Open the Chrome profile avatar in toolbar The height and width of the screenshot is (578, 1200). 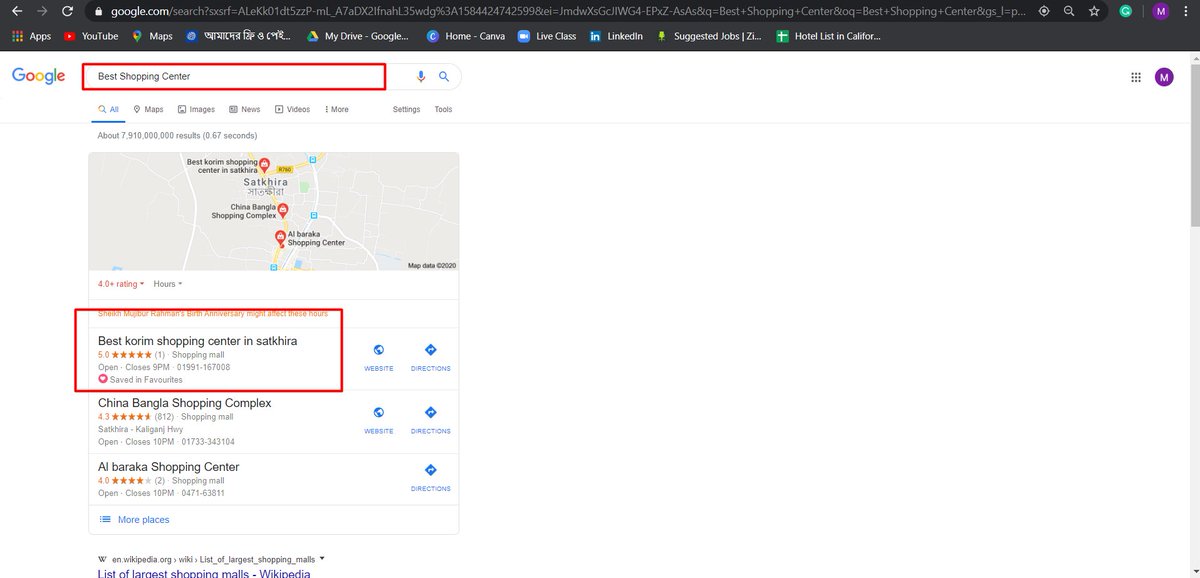pos(1160,11)
